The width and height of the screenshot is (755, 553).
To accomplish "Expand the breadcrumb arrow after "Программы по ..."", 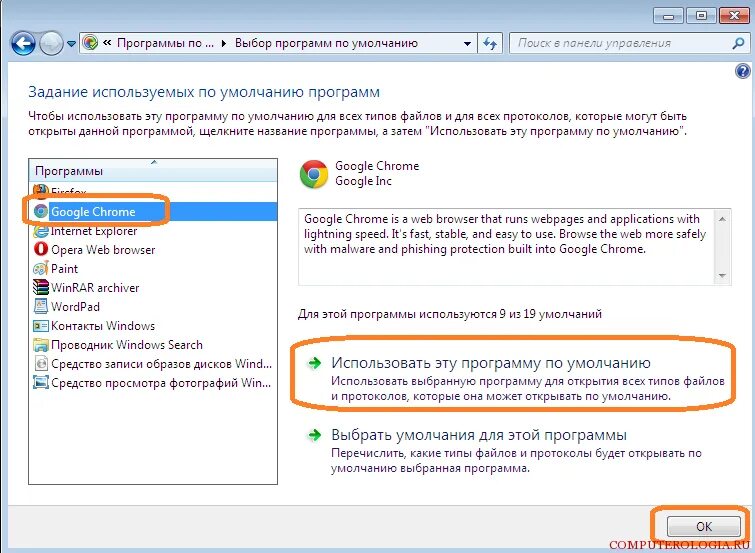I will point(224,43).
